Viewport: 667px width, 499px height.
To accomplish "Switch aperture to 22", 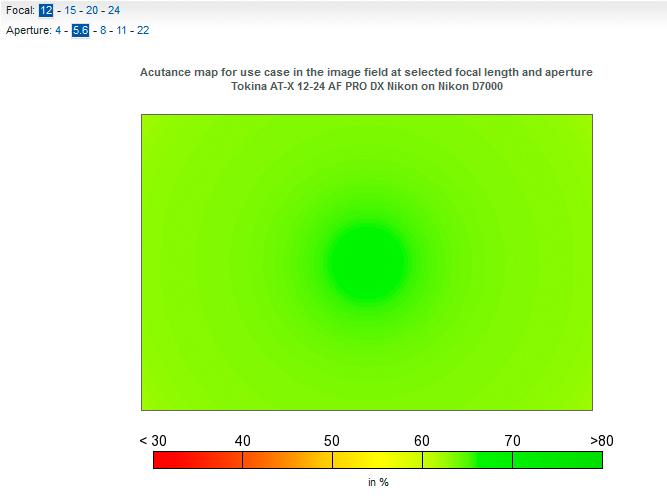I will [143, 30].
